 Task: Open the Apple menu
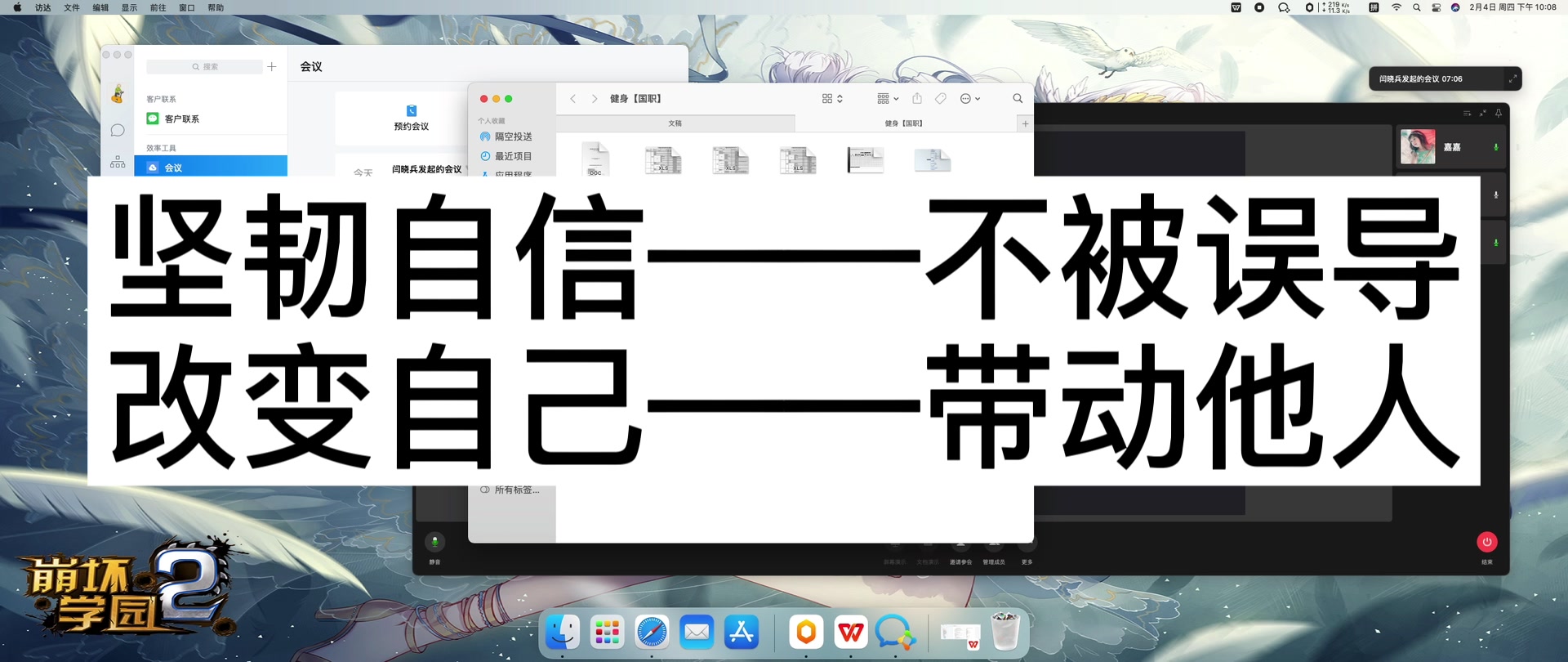tap(17, 7)
